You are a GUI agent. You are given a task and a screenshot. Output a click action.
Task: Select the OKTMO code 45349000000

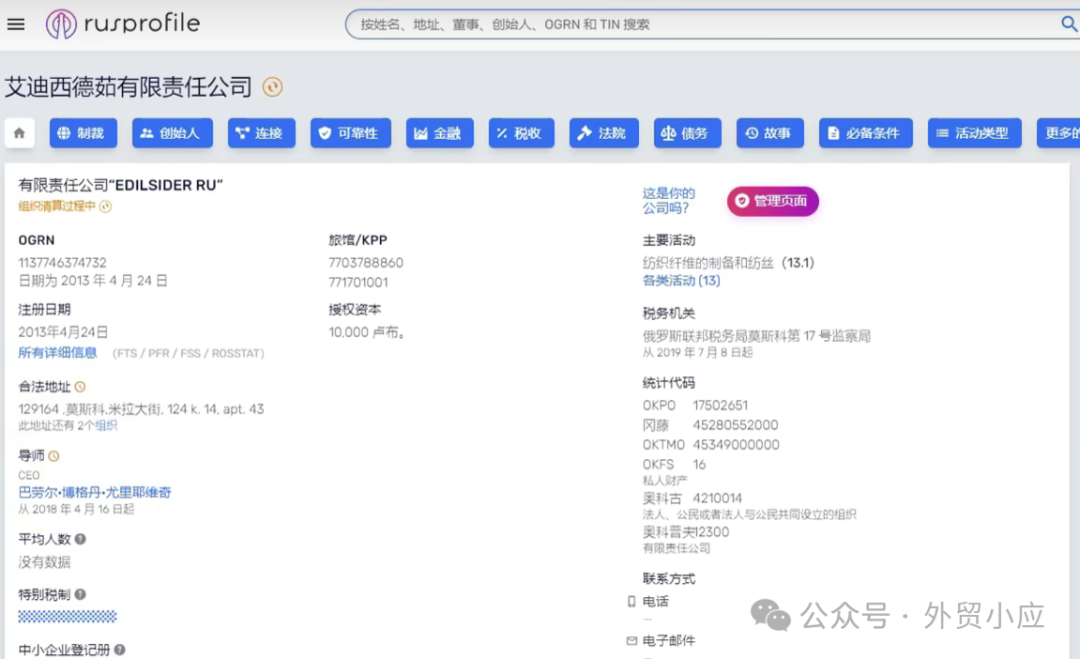pos(736,445)
